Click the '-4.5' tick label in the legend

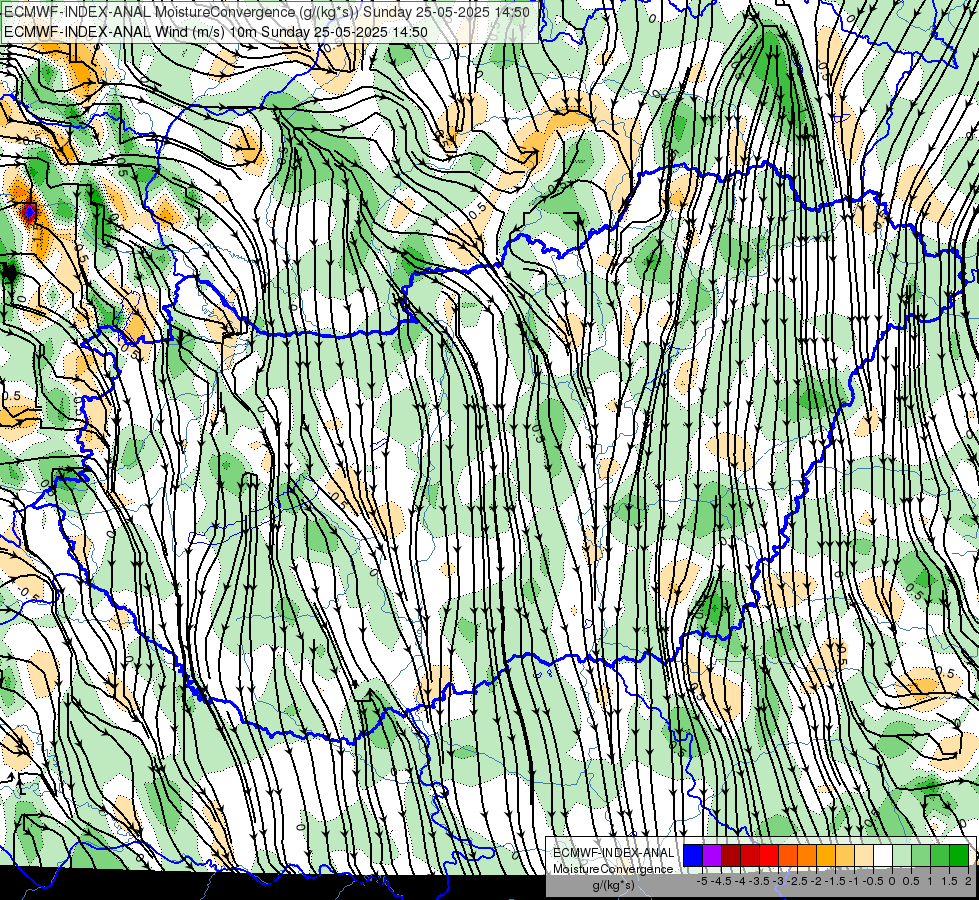(x=721, y=881)
